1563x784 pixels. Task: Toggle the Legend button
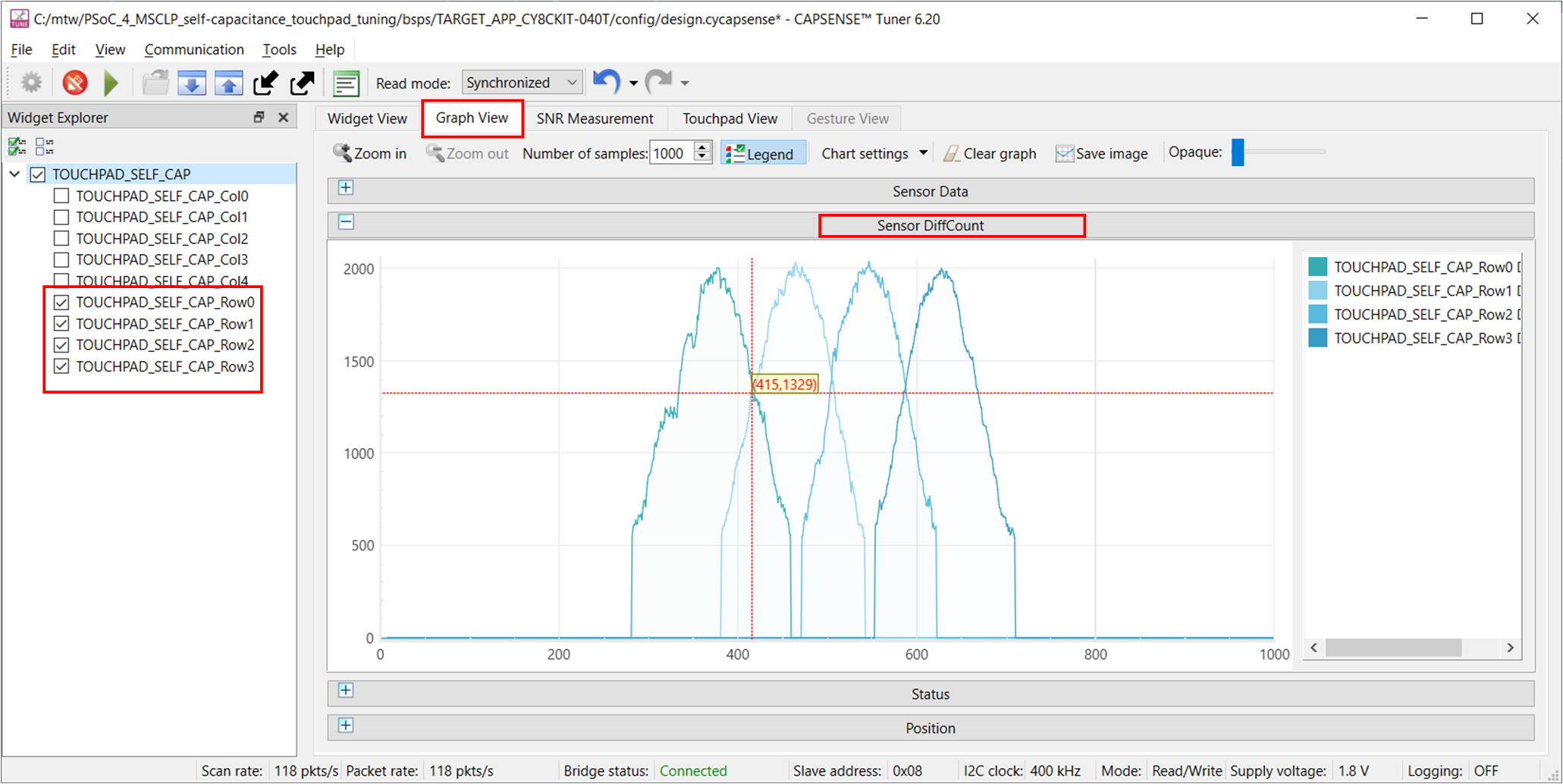coord(762,153)
